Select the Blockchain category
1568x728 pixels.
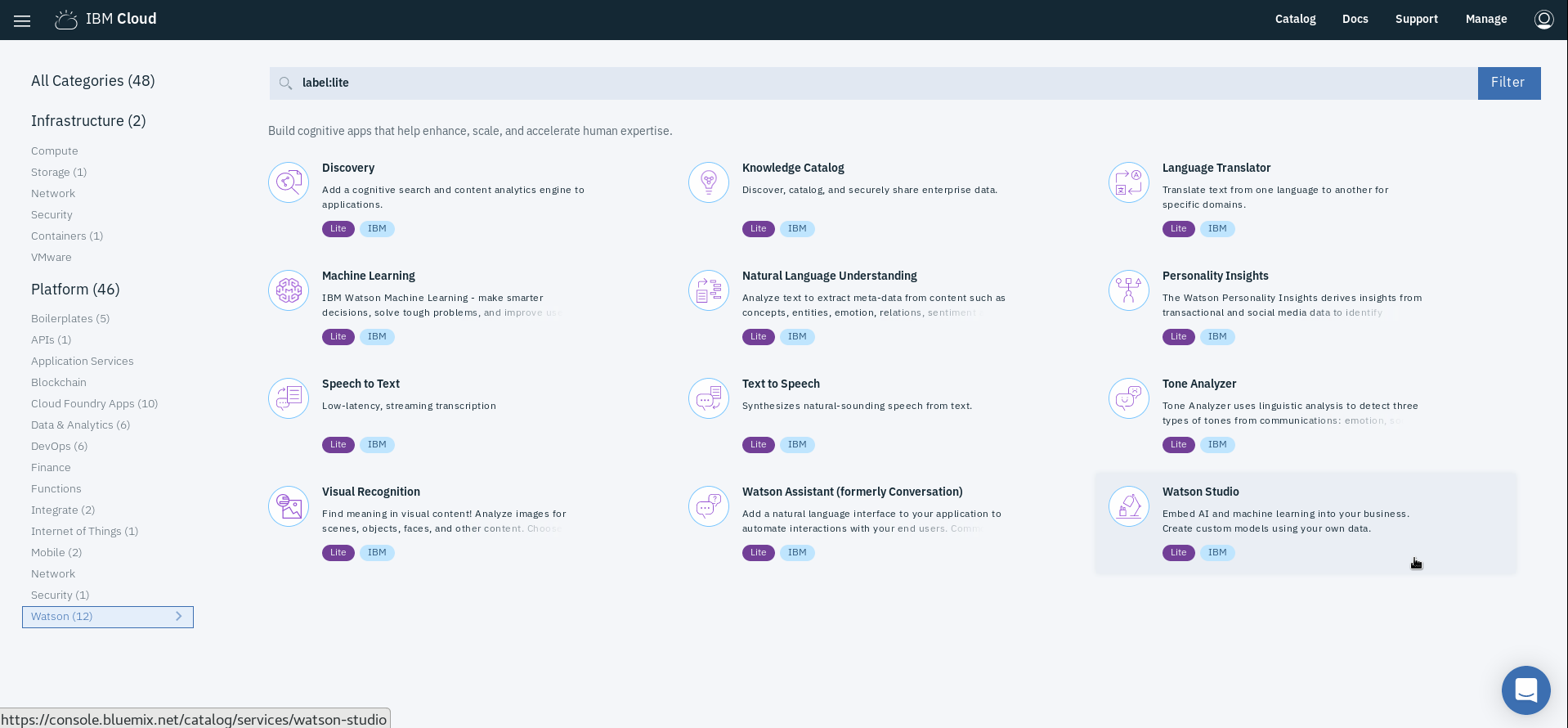(59, 383)
